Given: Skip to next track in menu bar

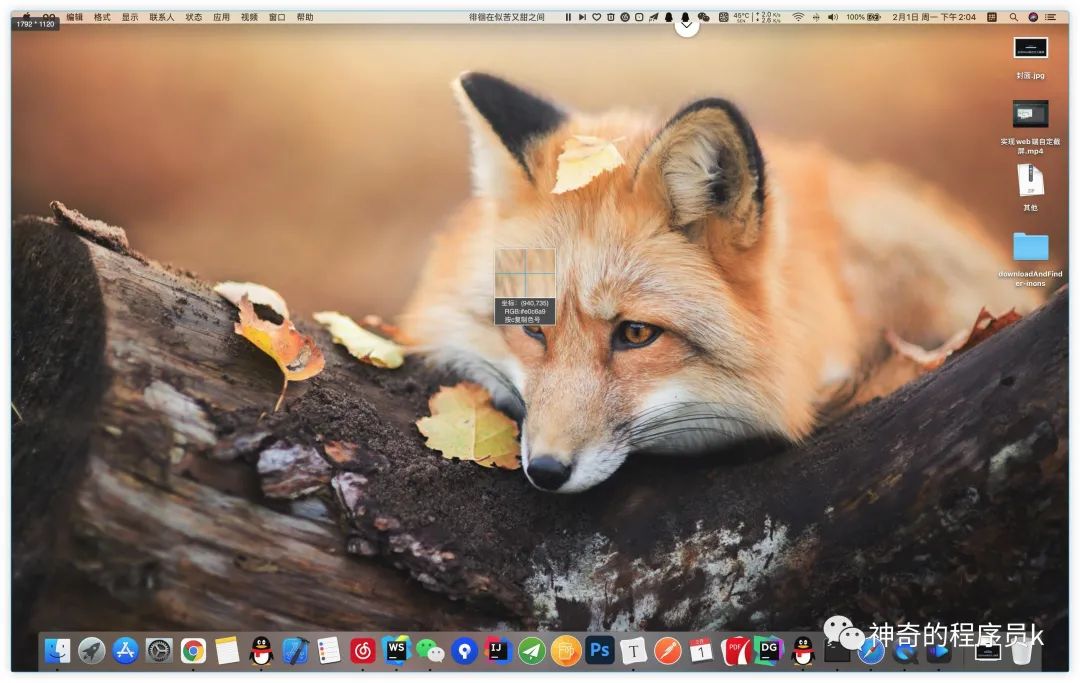Looking at the screenshot, I should pyautogui.click(x=583, y=17).
